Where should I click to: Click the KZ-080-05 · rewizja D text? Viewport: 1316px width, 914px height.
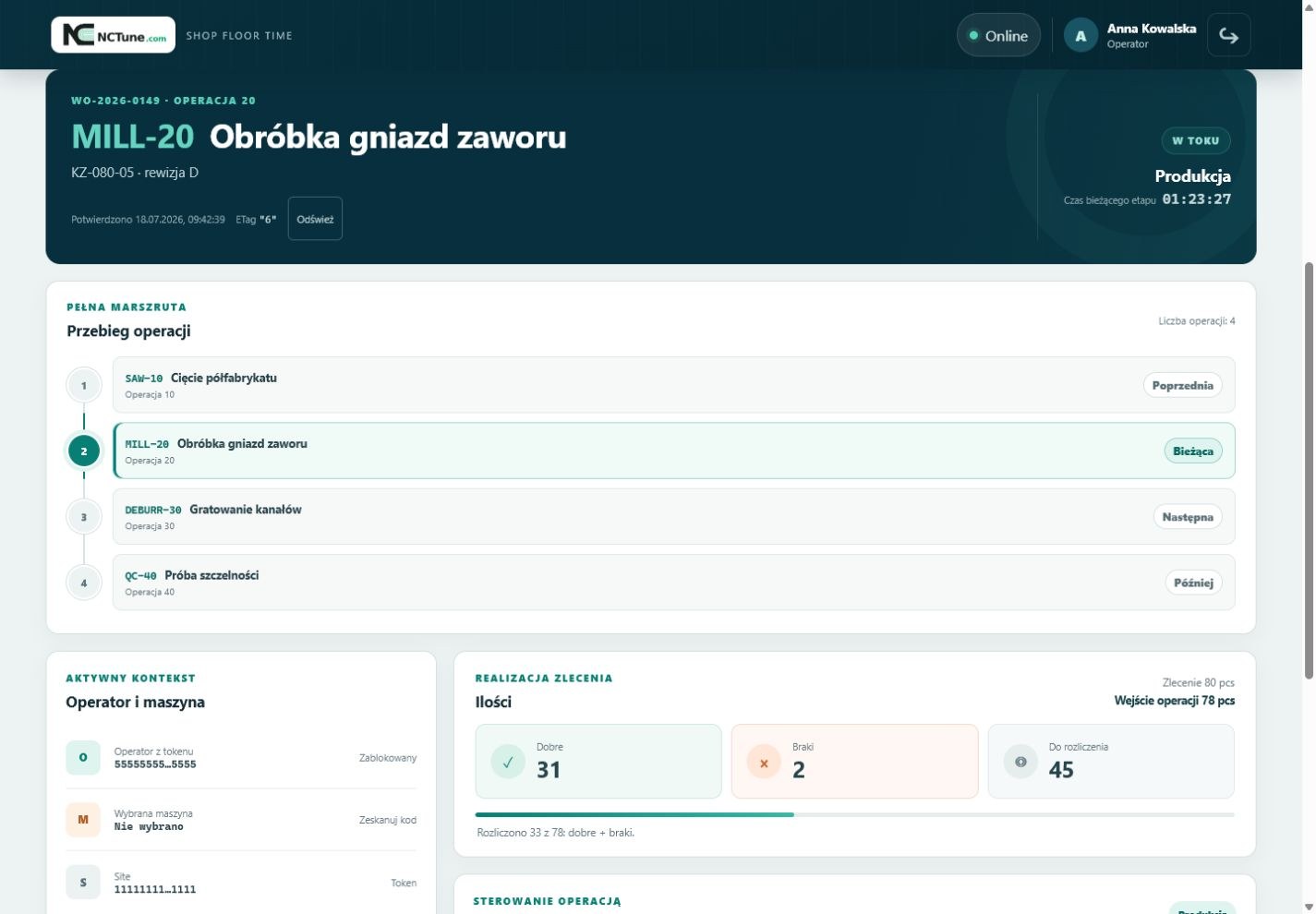coord(135,173)
